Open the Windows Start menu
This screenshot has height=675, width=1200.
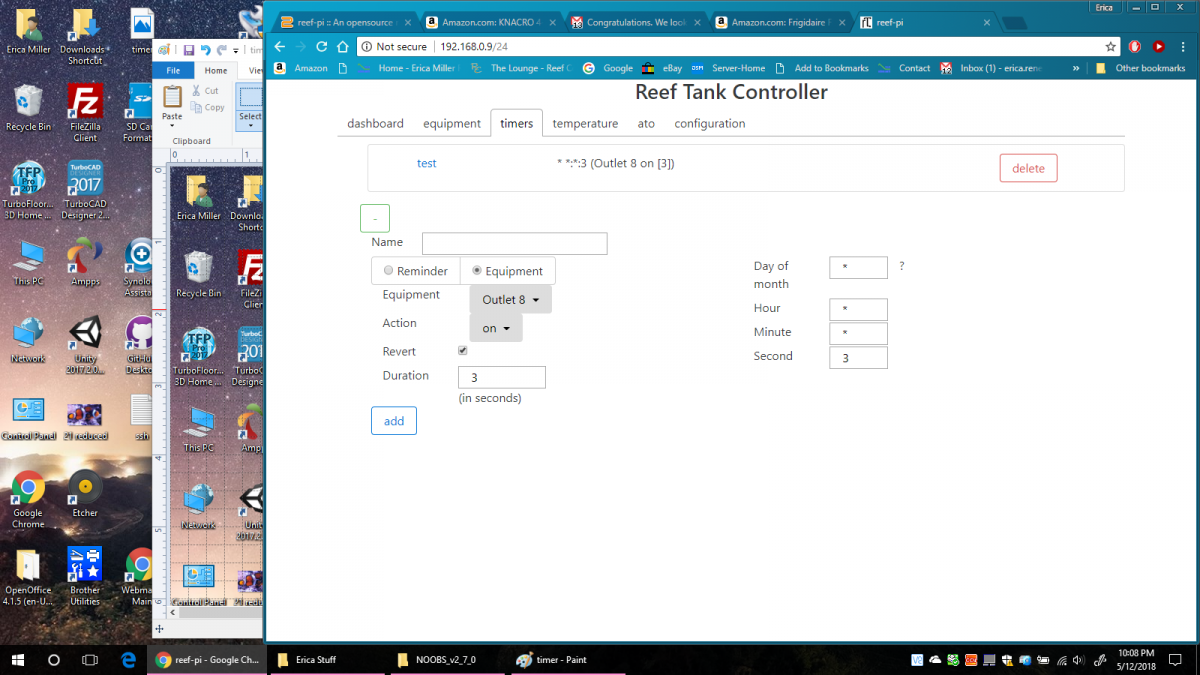pyautogui.click(x=18, y=660)
